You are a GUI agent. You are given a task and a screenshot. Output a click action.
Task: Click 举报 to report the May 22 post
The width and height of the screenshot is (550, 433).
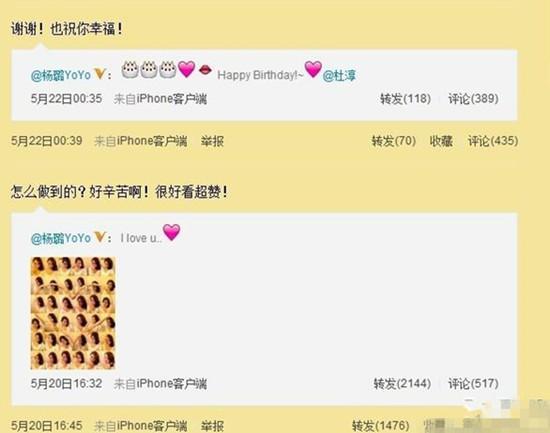[x=212, y=141]
